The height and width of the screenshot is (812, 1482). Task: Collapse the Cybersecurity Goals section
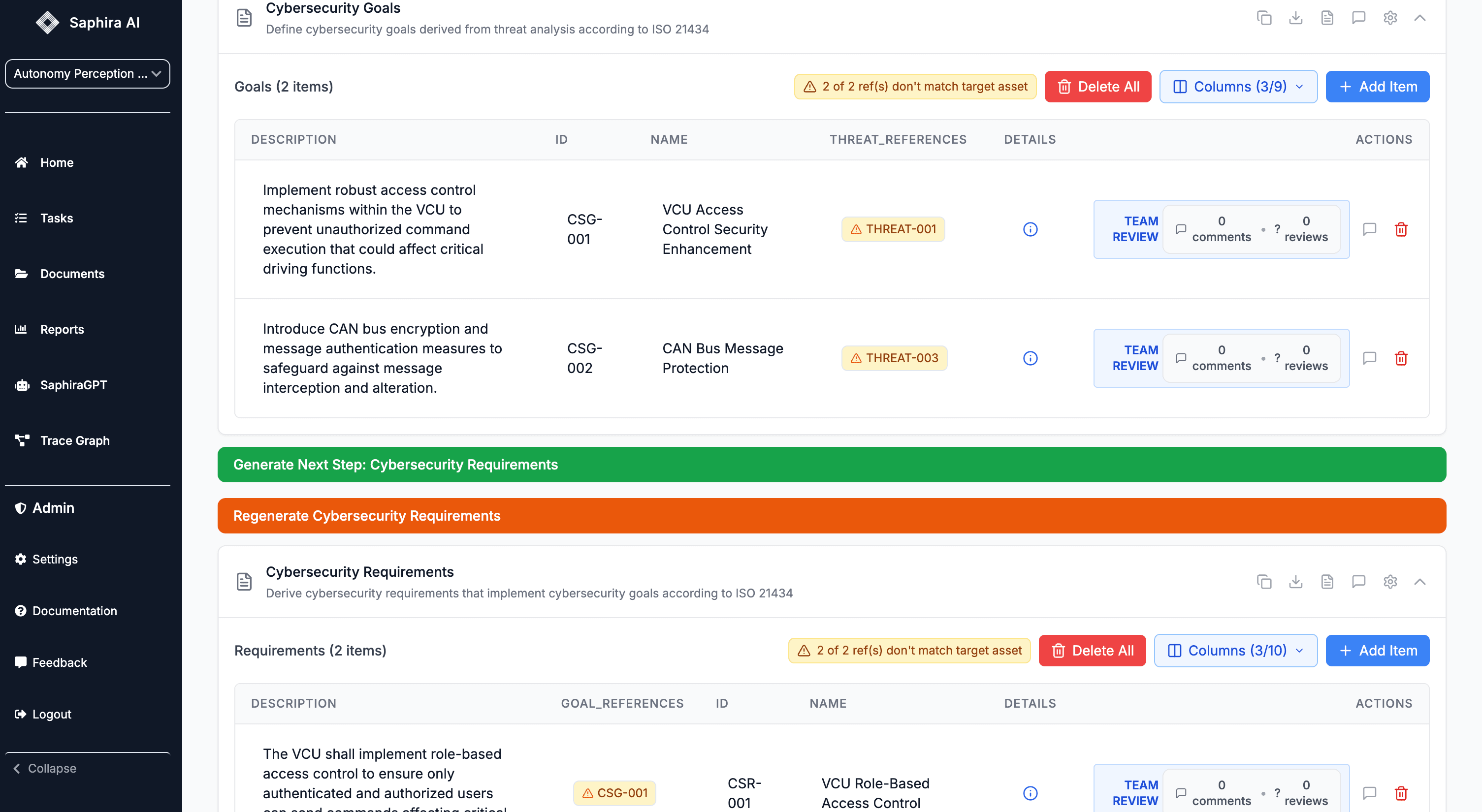tap(1419, 18)
